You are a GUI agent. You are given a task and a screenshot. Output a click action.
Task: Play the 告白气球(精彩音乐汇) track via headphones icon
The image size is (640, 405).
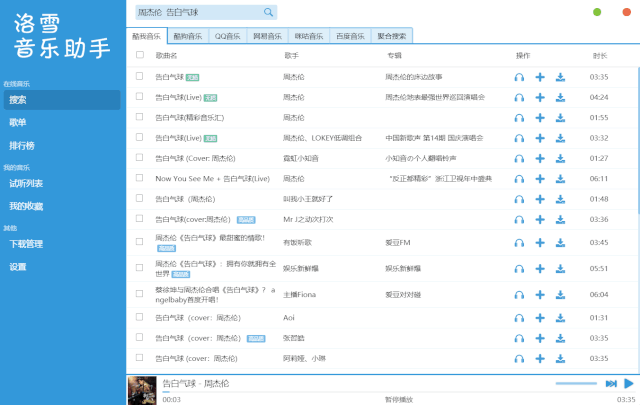point(519,117)
